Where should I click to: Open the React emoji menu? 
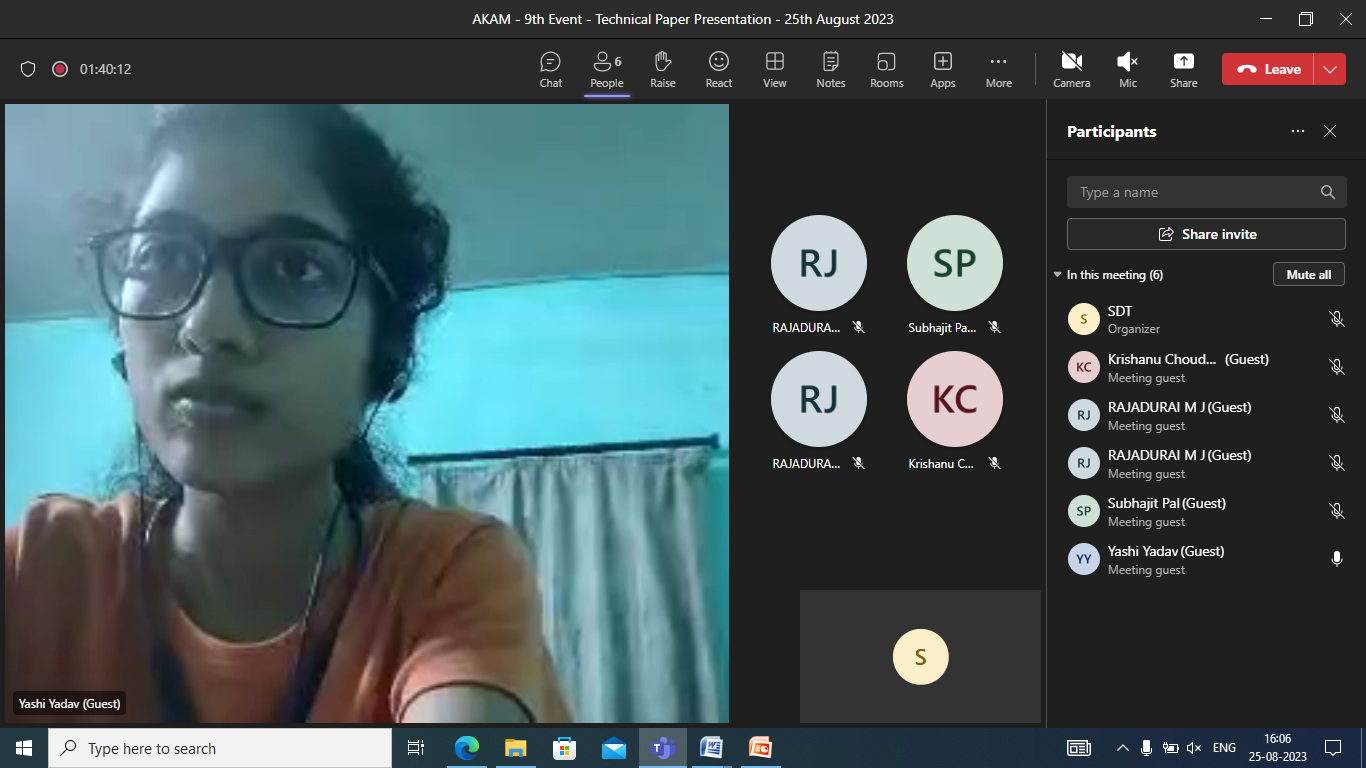[x=718, y=69]
